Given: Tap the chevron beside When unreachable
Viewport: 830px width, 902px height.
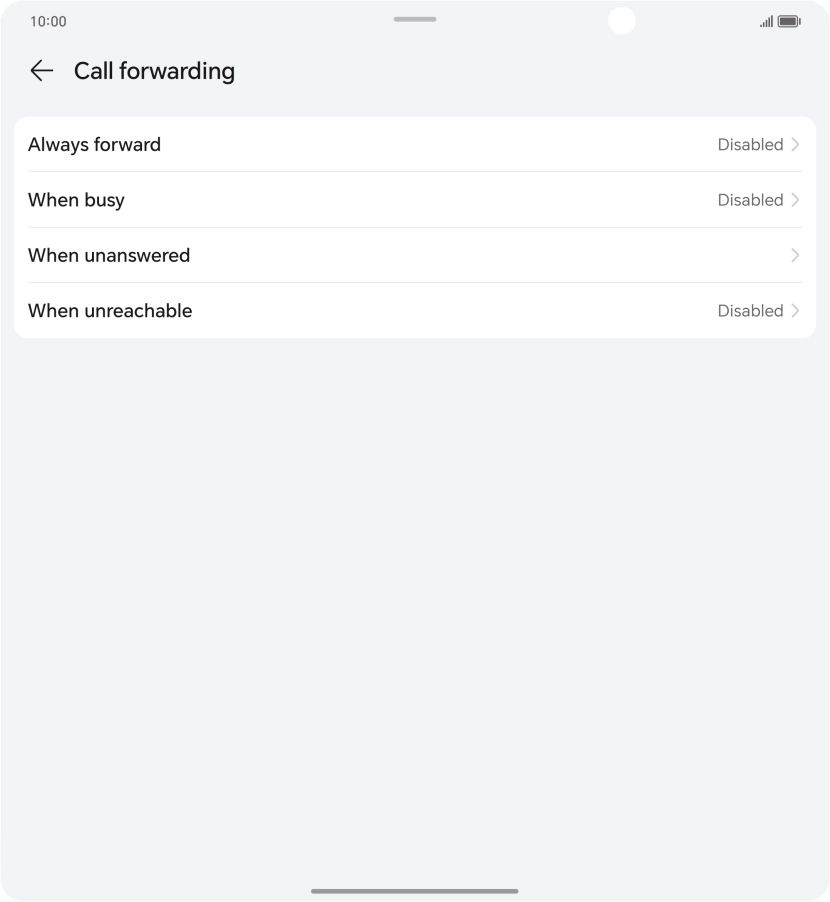Looking at the screenshot, I should [796, 310].
